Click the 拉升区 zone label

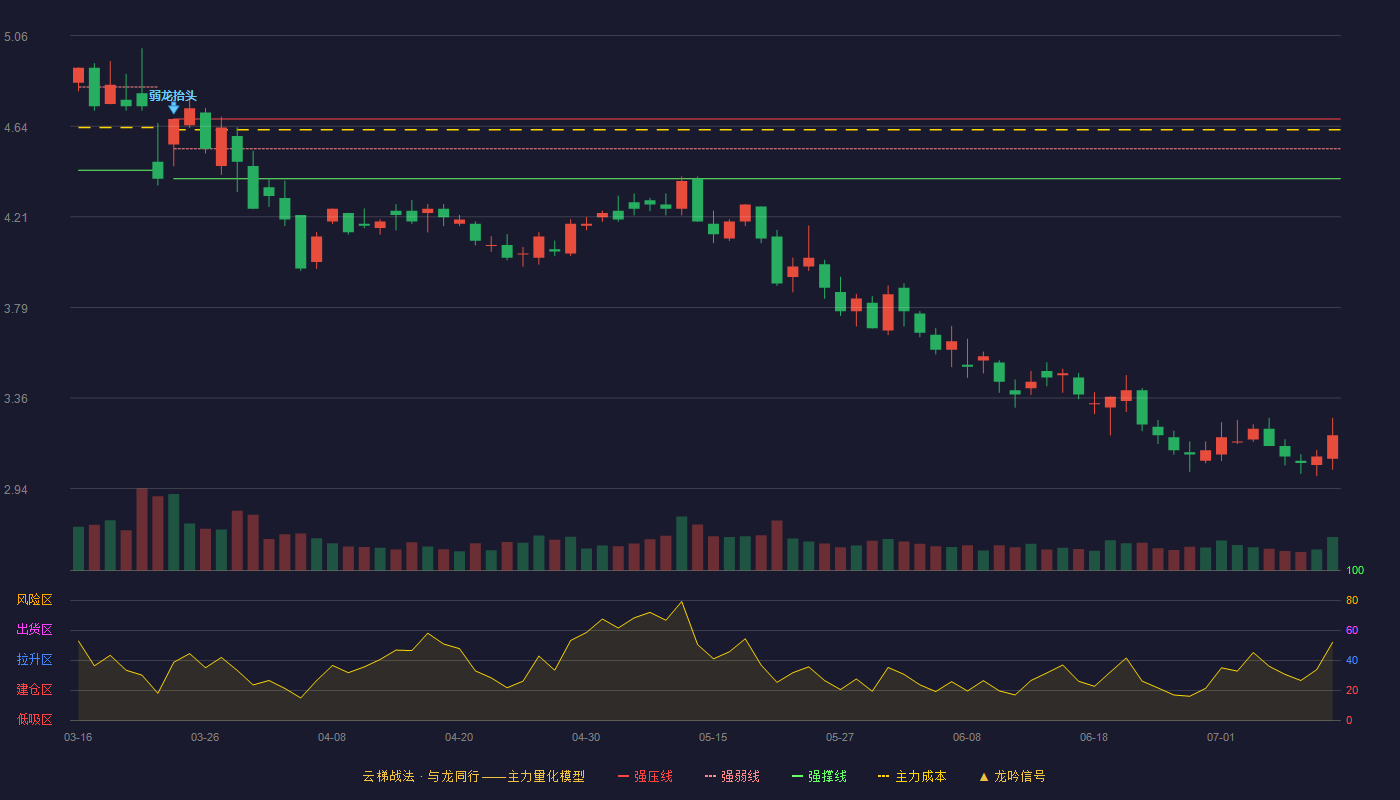(34, 660)
